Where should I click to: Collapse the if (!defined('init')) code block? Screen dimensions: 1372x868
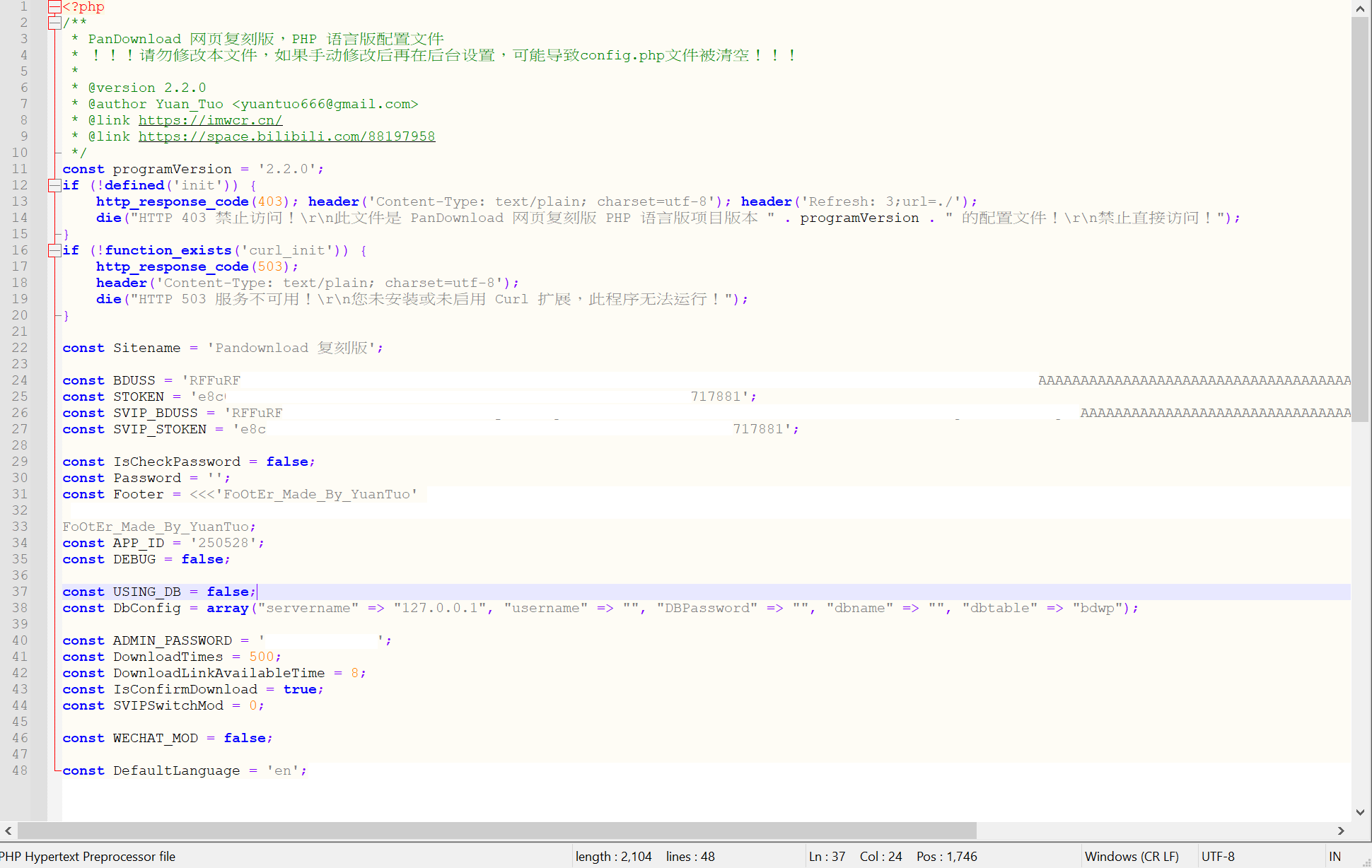pos(54,185)
